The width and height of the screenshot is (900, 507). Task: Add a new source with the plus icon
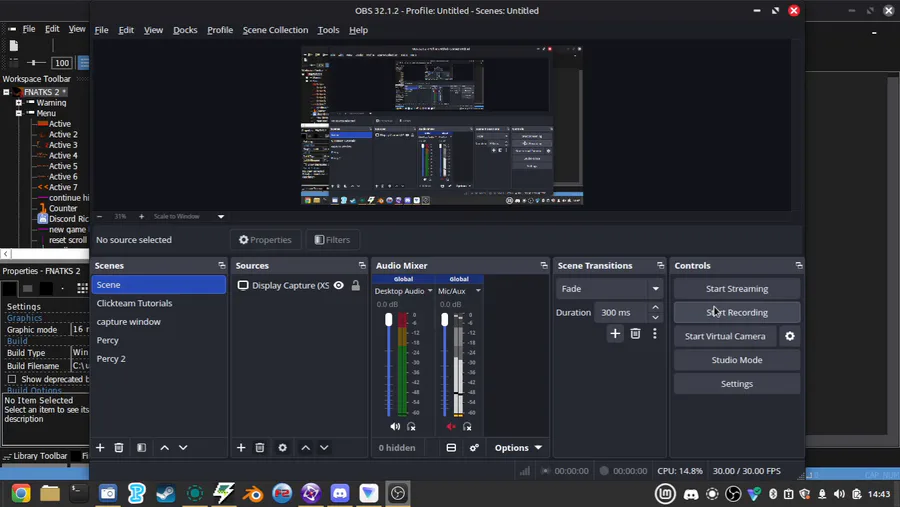point(241,447)
